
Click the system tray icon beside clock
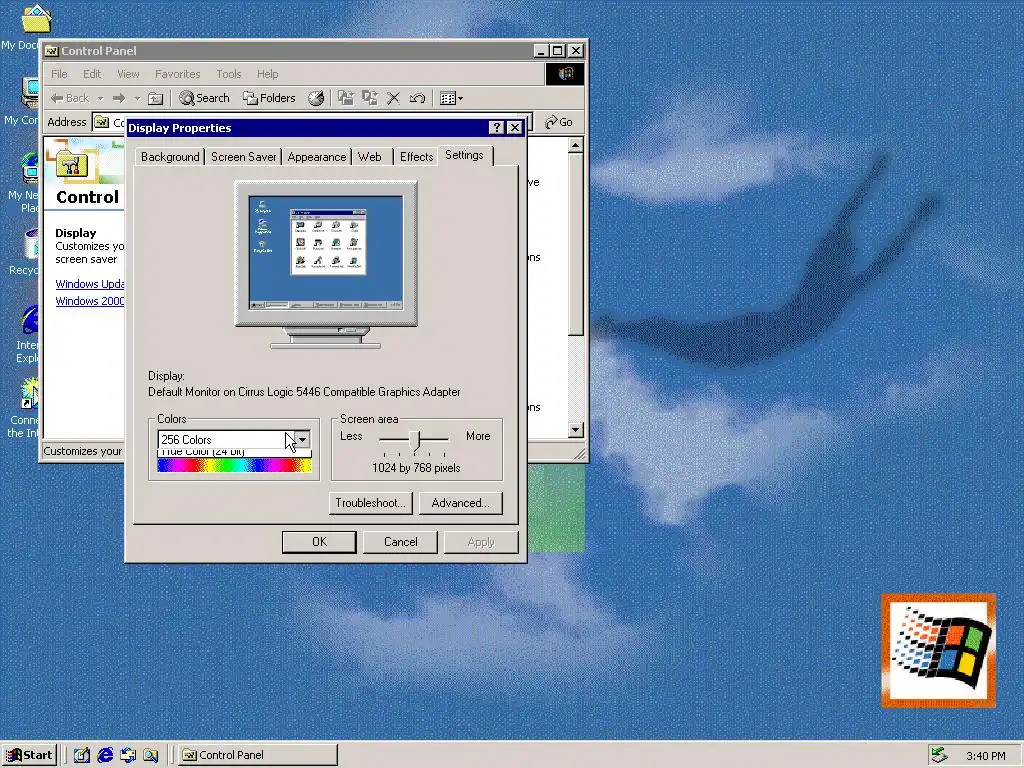(x=939, y=755)
